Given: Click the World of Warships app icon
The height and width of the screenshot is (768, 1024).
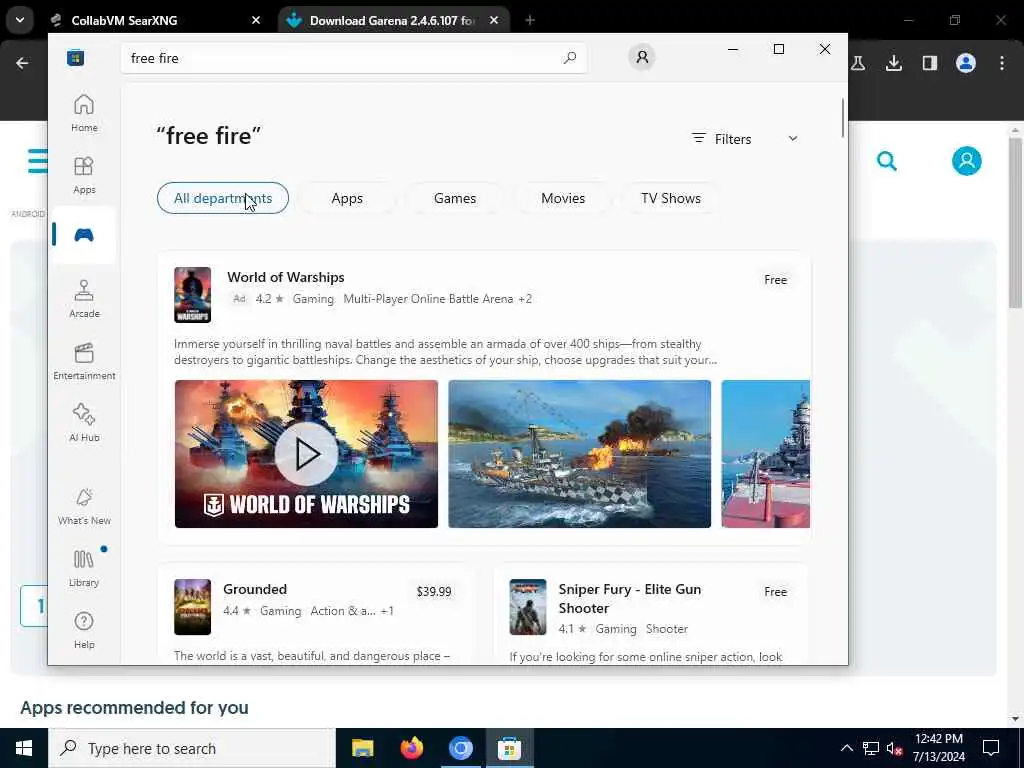Looking at the screenshot, I should [193, 295].
